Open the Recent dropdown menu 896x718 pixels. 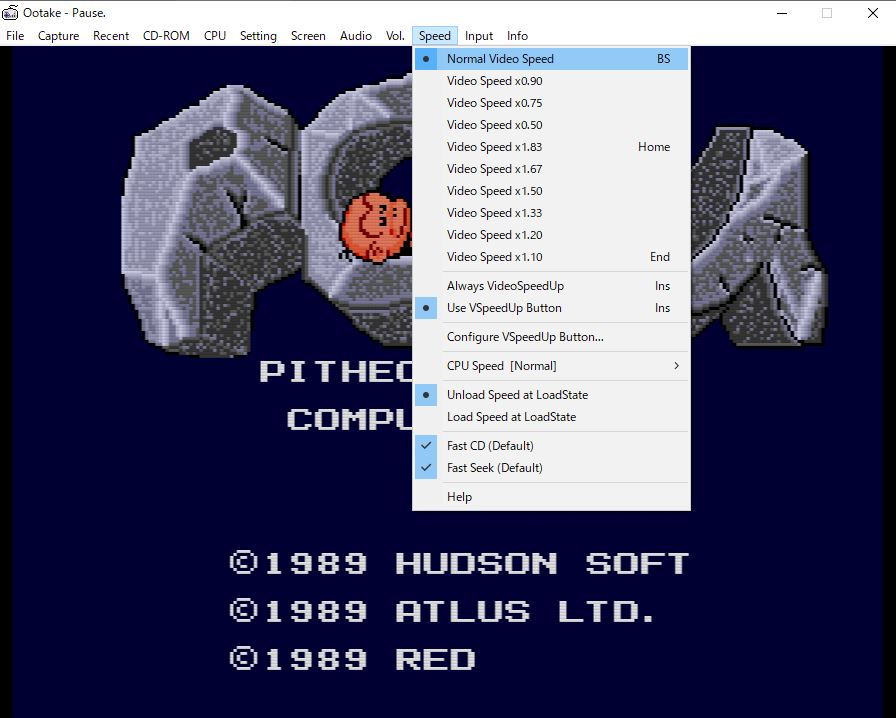coord(111,36)
